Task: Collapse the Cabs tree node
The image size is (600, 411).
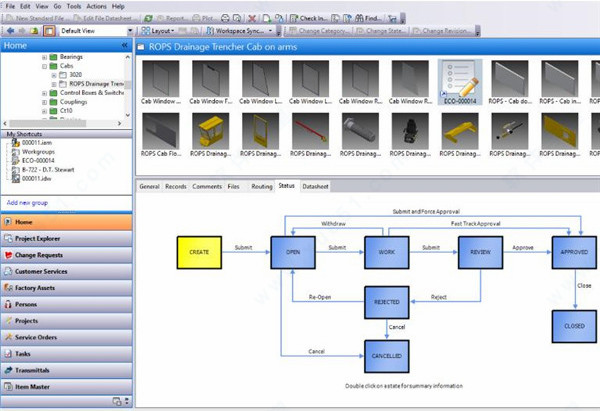Action: (x=44, y=66)
